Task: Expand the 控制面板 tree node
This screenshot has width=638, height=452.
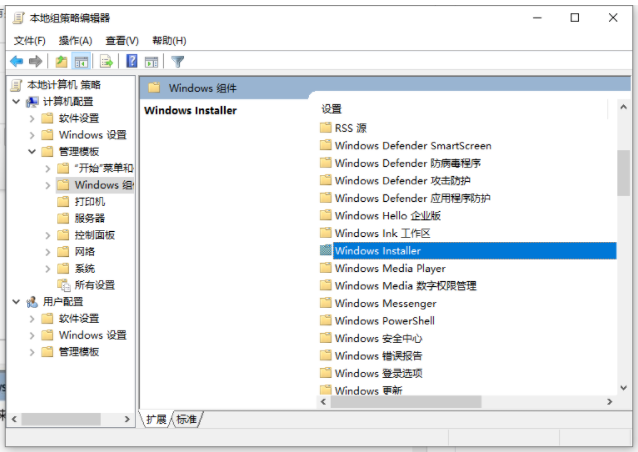Action: pos(48,235)
